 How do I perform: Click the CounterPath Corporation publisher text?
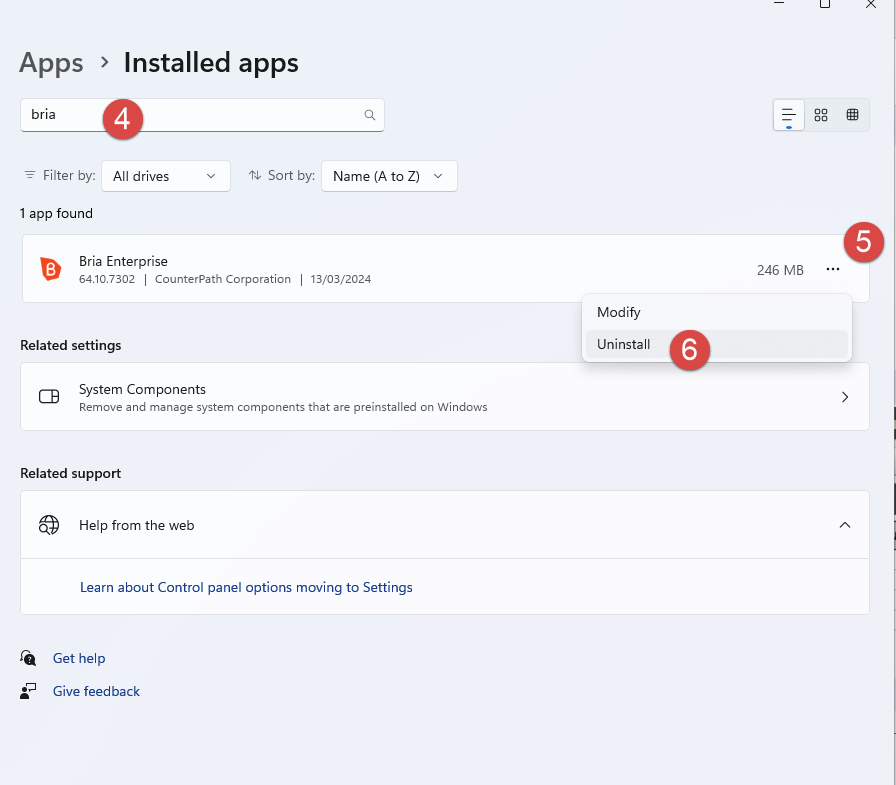(223, 279)
